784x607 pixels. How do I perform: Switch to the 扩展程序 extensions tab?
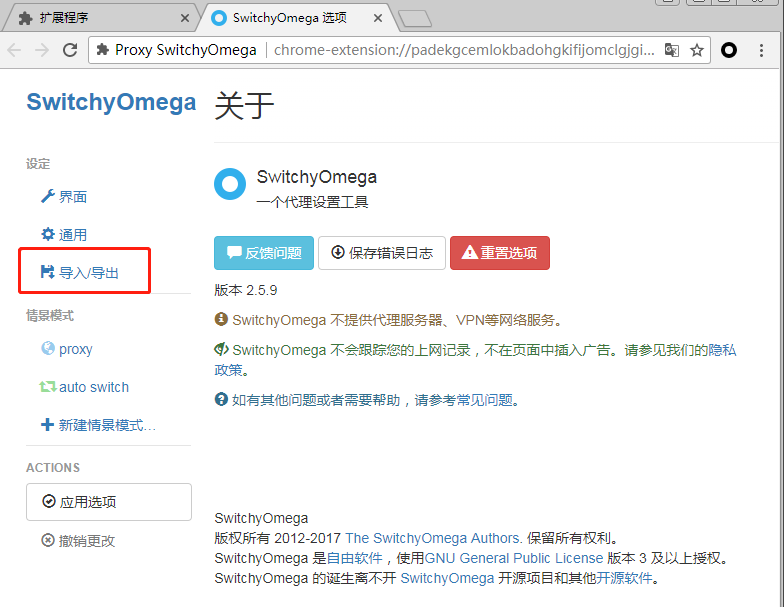100,18
